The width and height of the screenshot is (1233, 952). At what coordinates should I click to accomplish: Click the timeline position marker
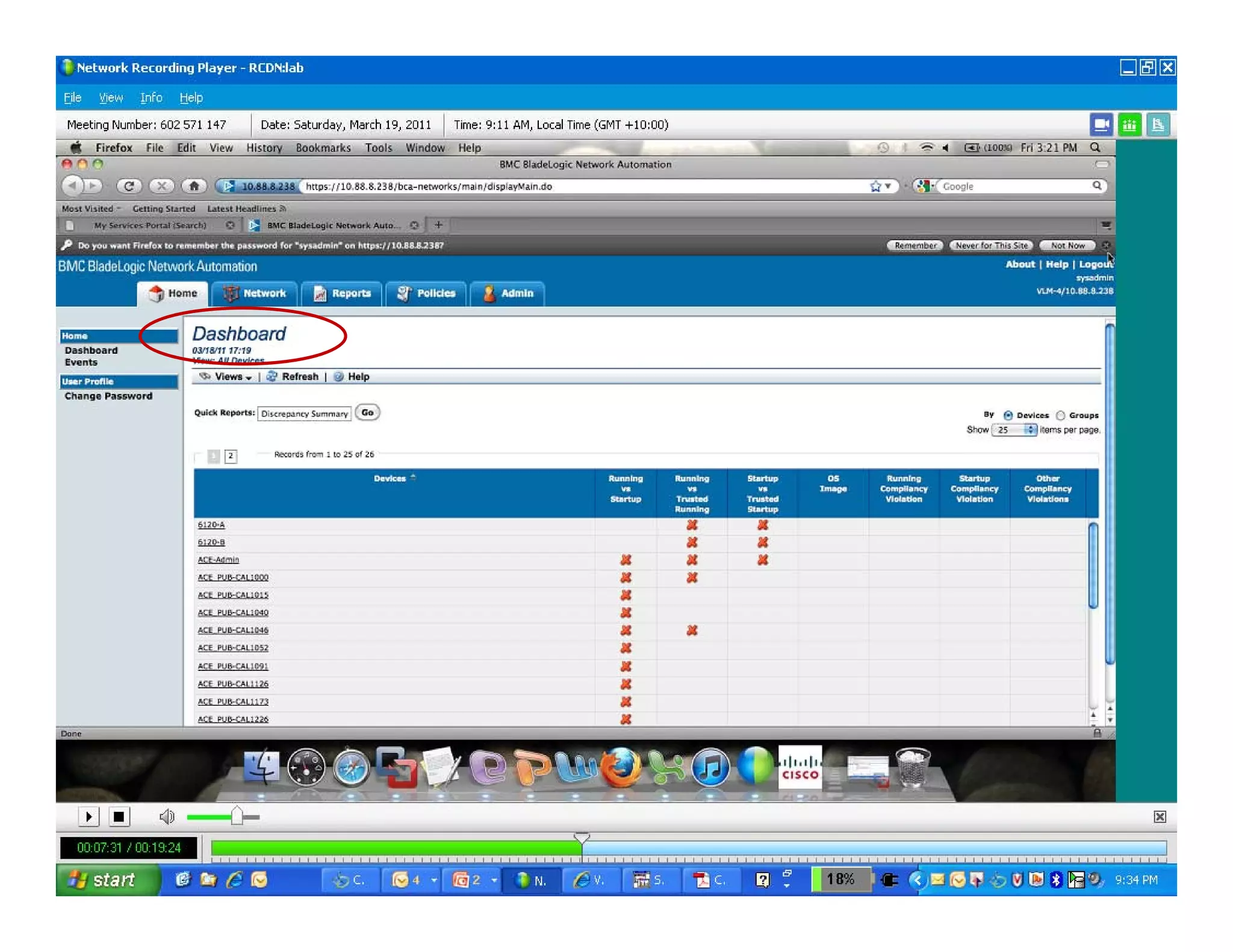[x=582, y=837]
